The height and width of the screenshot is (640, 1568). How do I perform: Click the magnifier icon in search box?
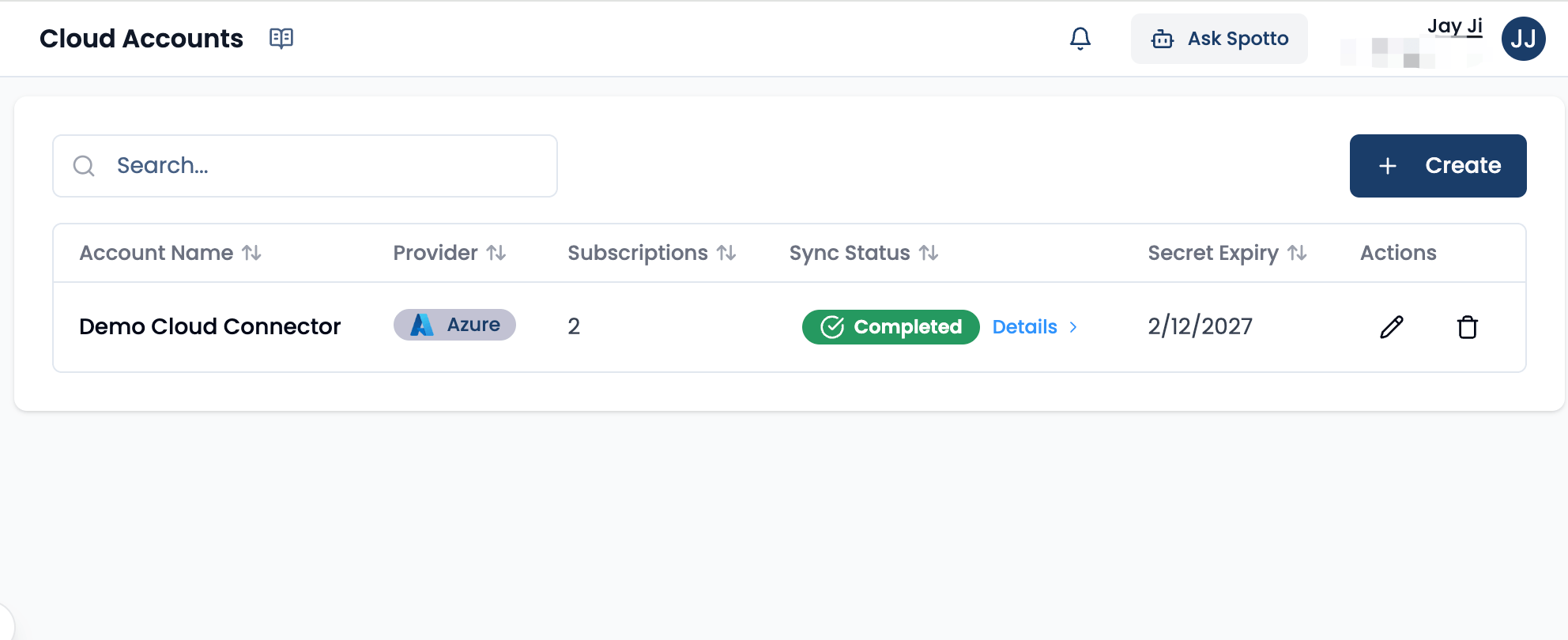coord(84,166)
